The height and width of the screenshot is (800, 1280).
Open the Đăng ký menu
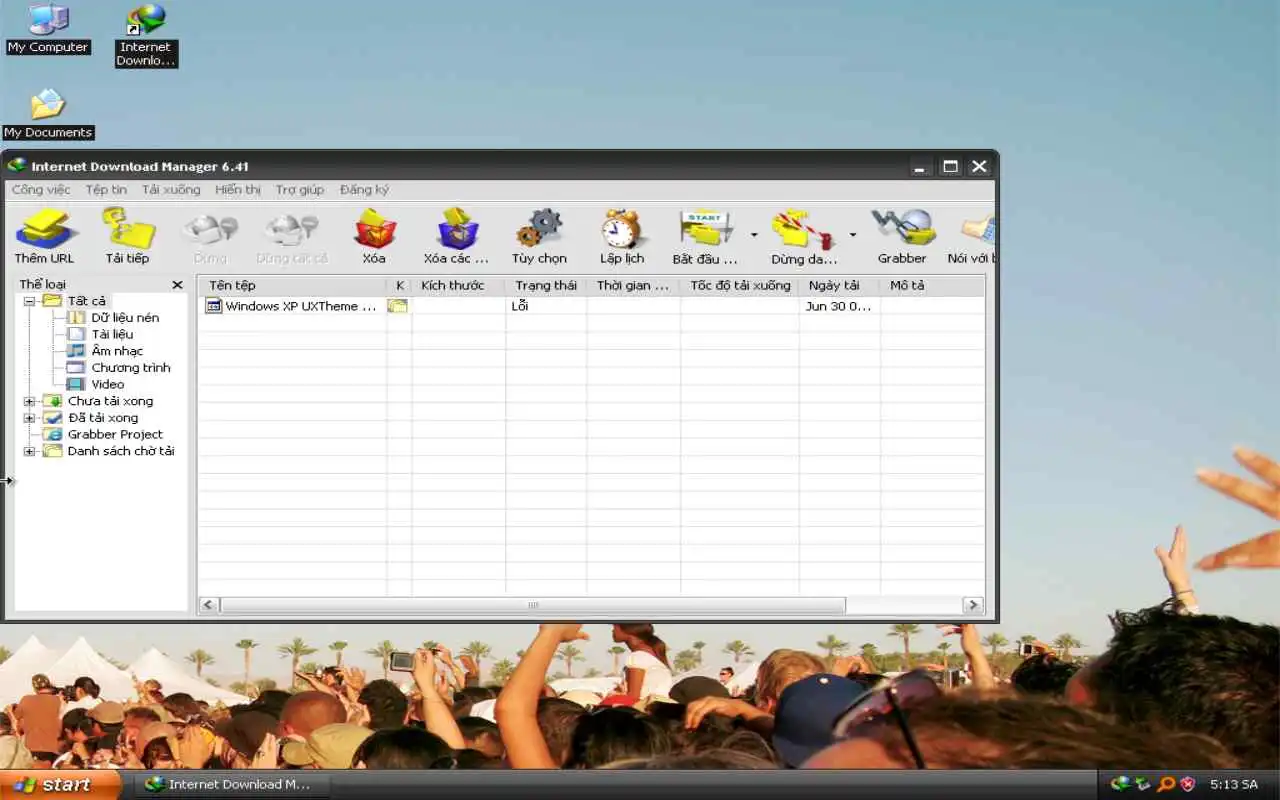click(364, 189)
